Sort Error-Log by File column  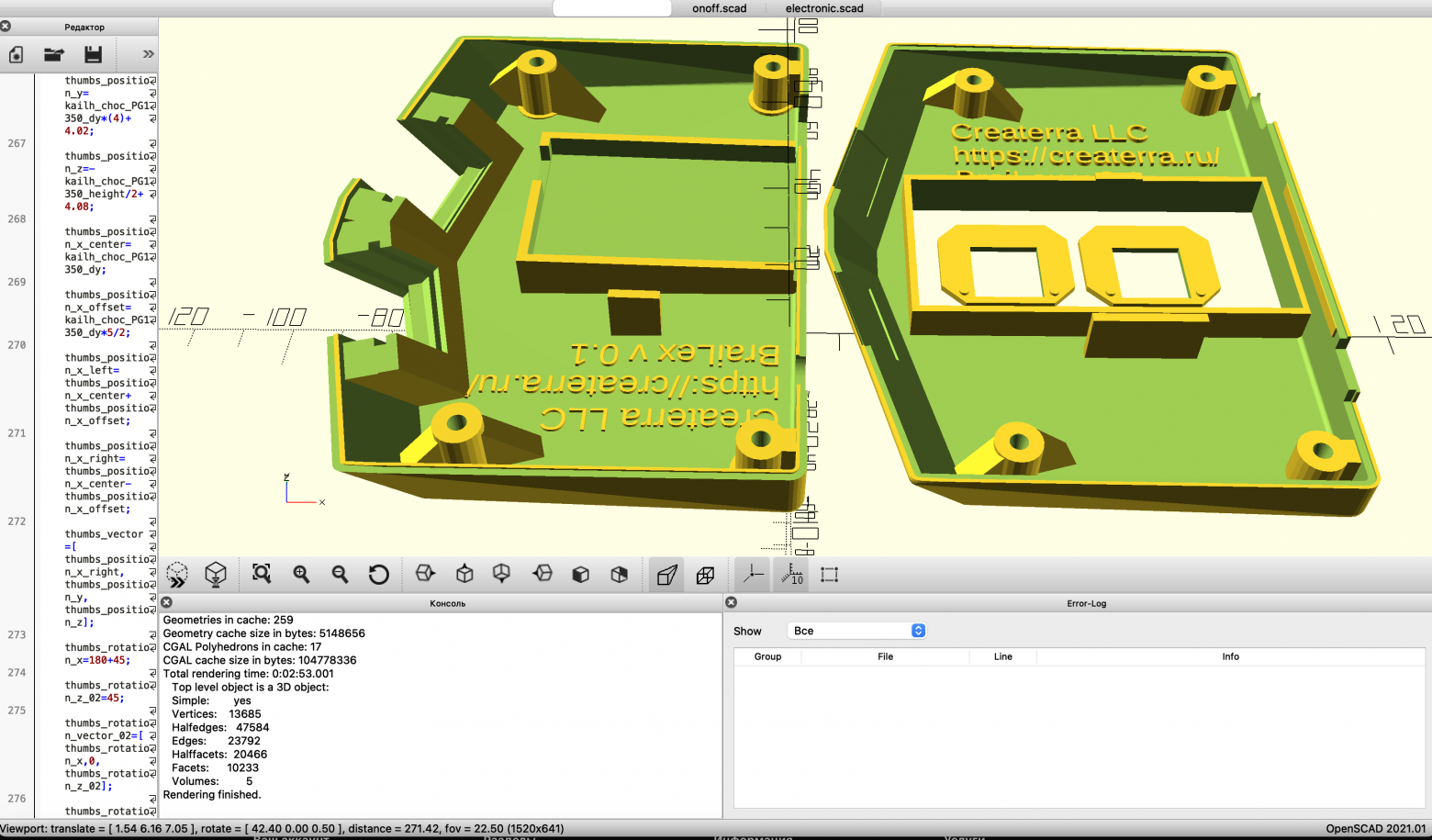click(885, 656)
